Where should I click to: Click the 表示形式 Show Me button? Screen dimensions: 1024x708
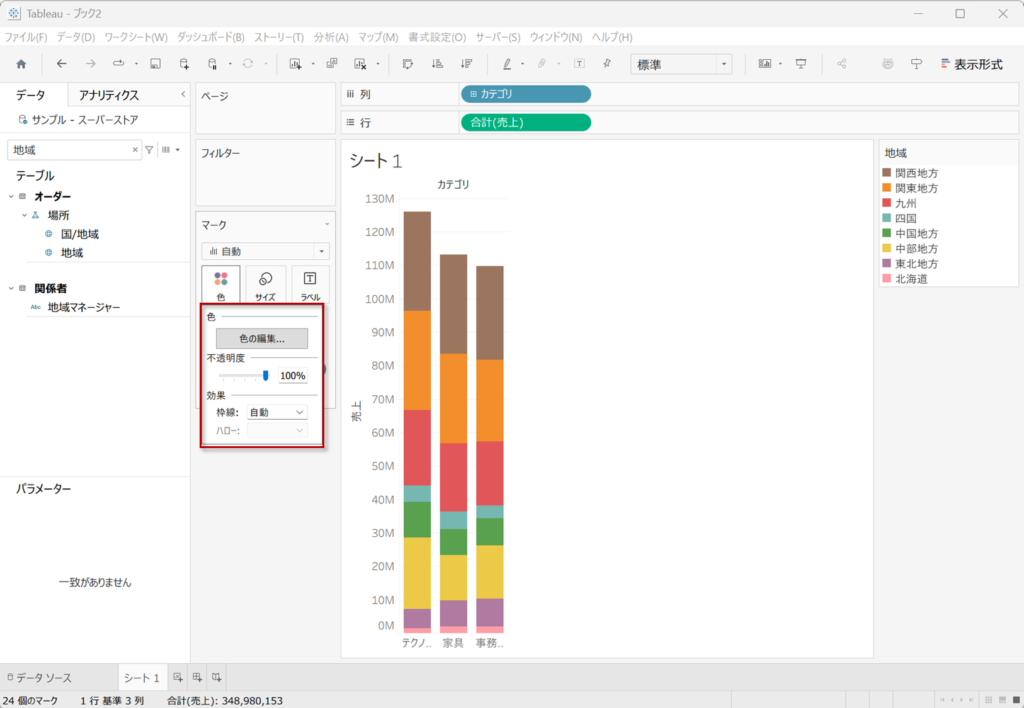tap(970, 64)
